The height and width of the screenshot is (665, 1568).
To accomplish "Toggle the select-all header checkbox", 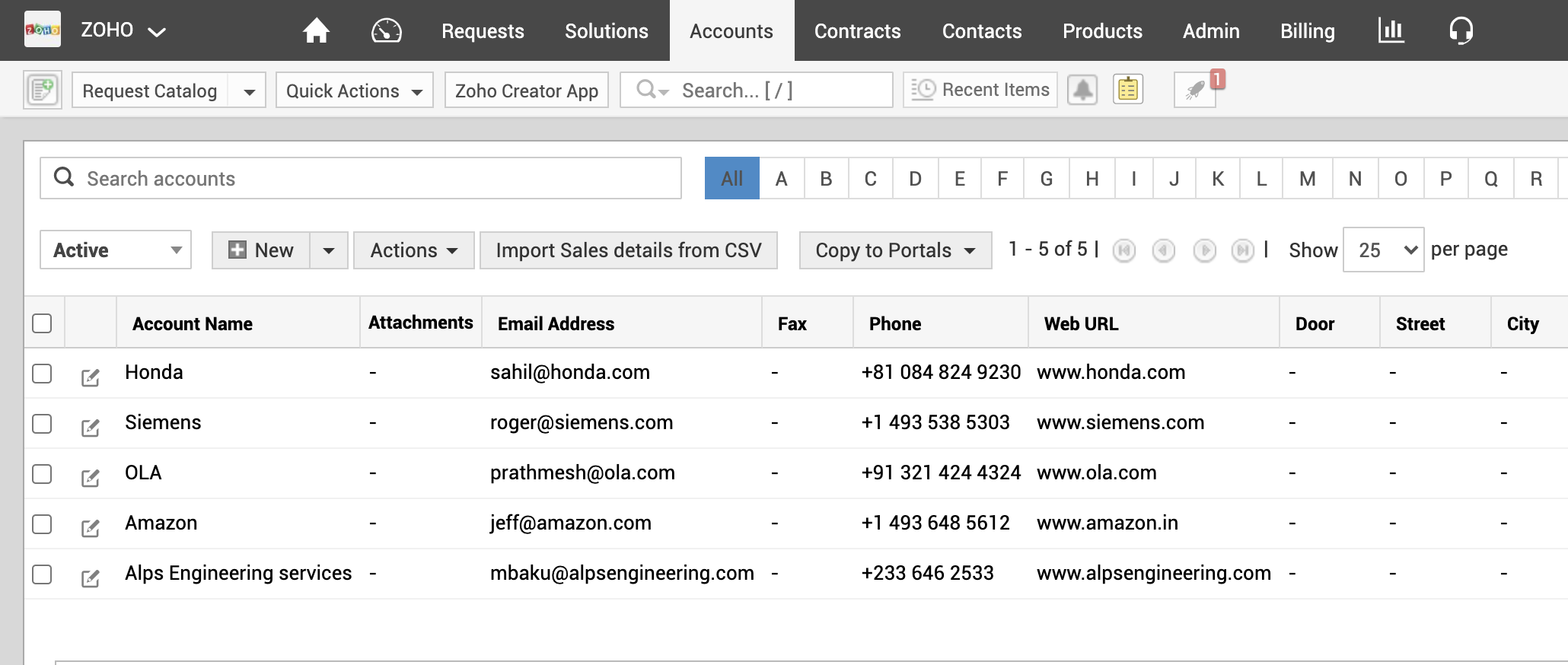I will (x=42, y=323).
